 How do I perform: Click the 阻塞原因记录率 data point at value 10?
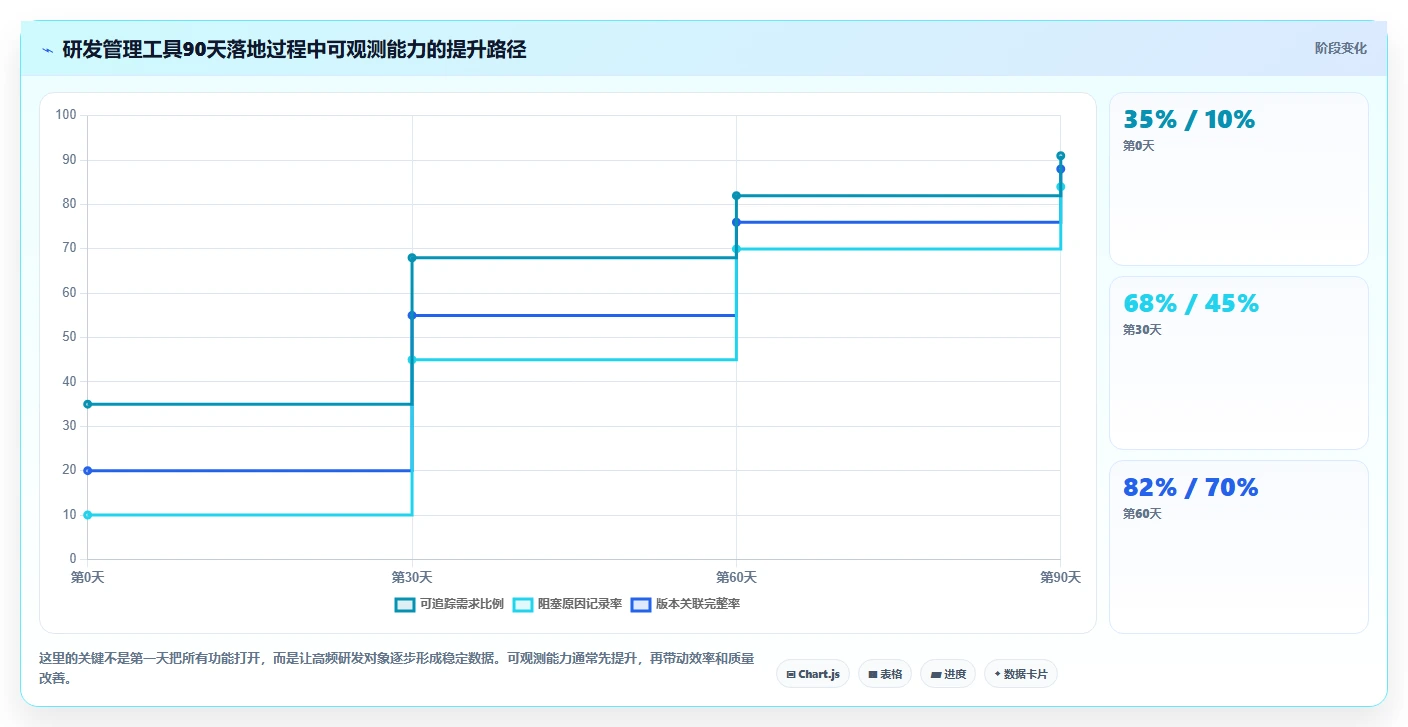tap(88, 515)
